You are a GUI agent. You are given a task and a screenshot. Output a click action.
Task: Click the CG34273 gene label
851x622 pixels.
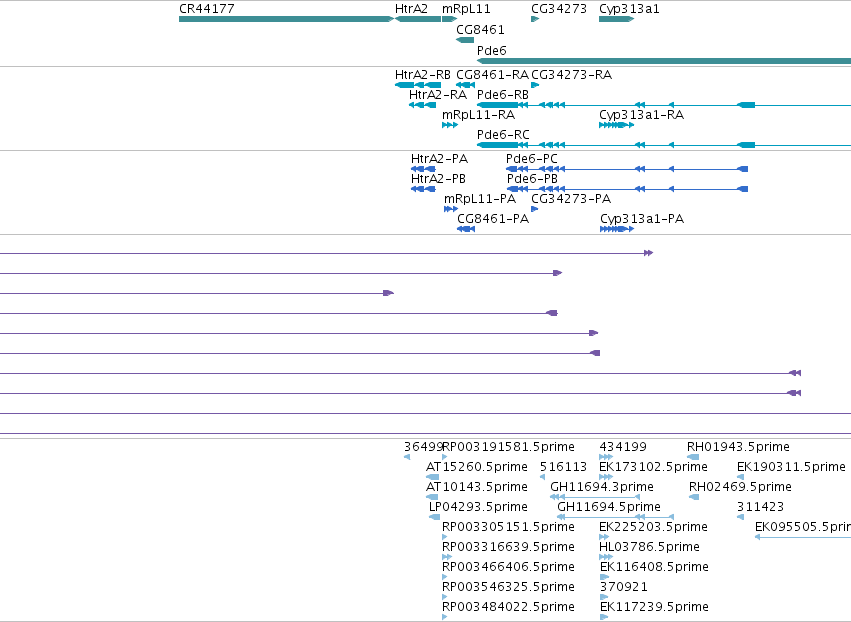pos(559,9)
